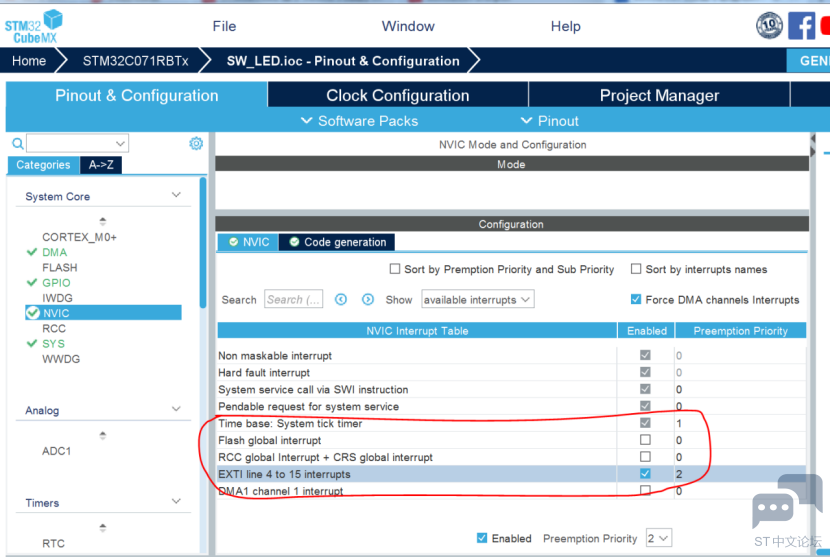Collapse the Timers category

coord(176,501)
